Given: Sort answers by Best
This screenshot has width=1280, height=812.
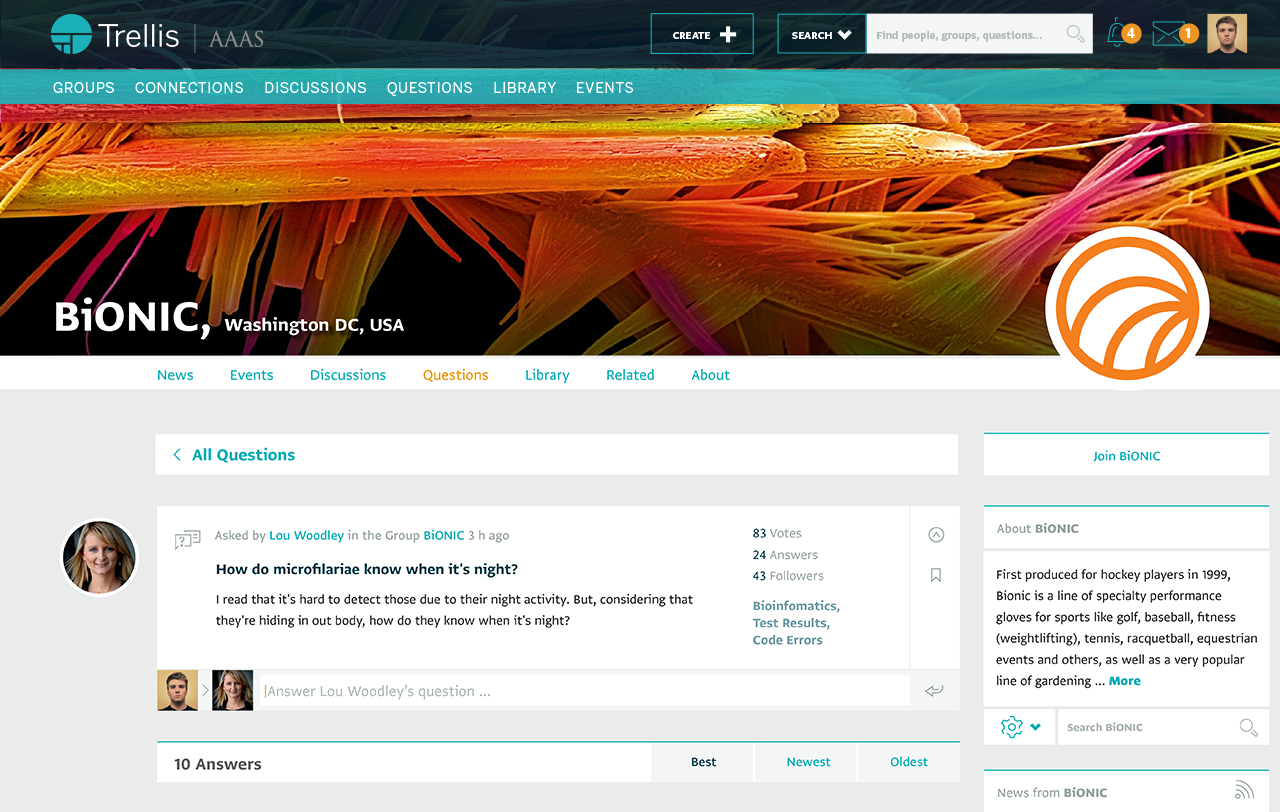Looking at the screenshot, I should [704, 762].
